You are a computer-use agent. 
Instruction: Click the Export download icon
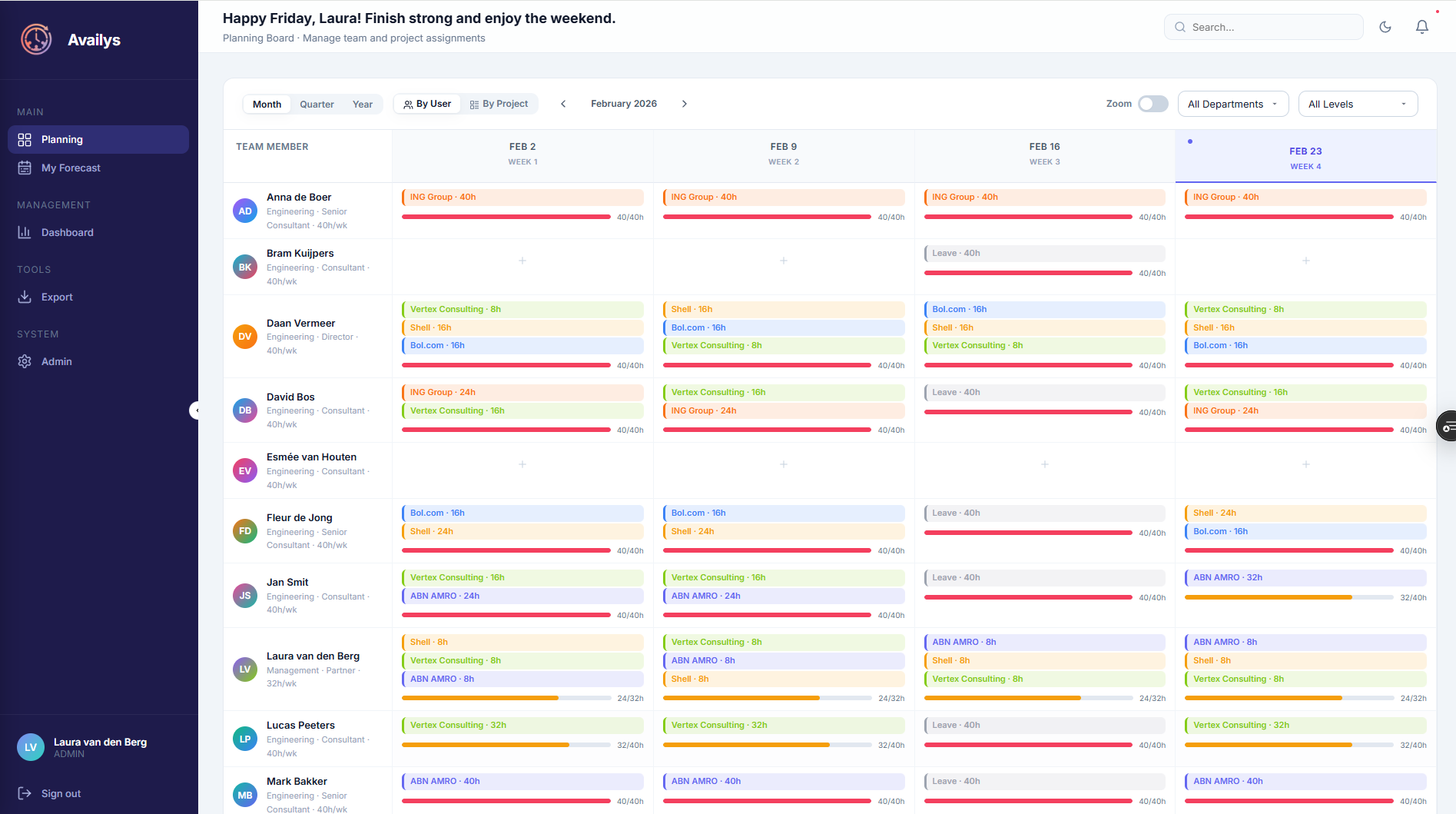(25, 297)
